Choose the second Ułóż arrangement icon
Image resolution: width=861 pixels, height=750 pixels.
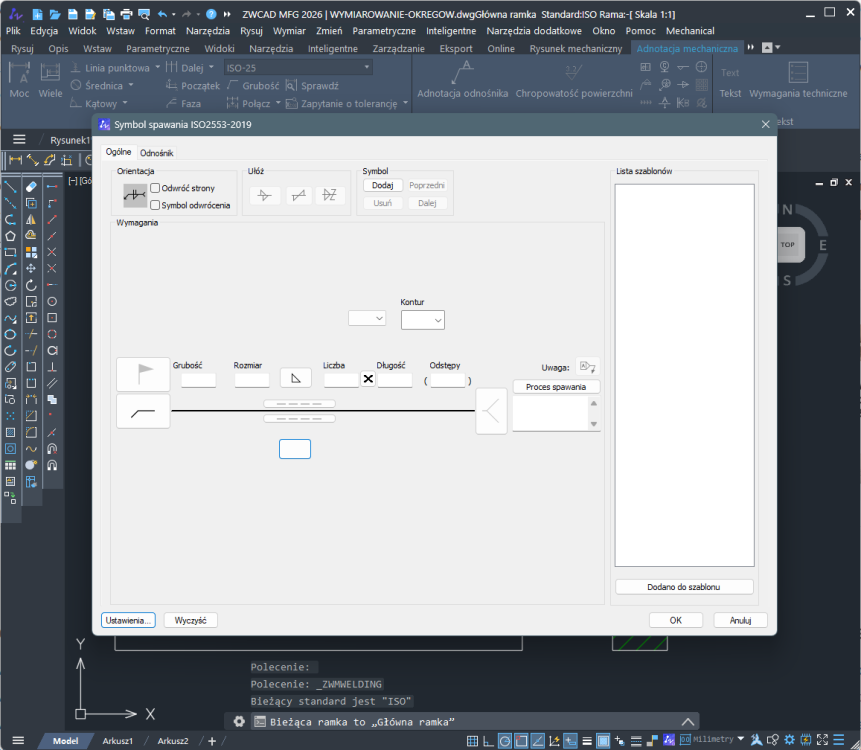click(x=298, y=195)
